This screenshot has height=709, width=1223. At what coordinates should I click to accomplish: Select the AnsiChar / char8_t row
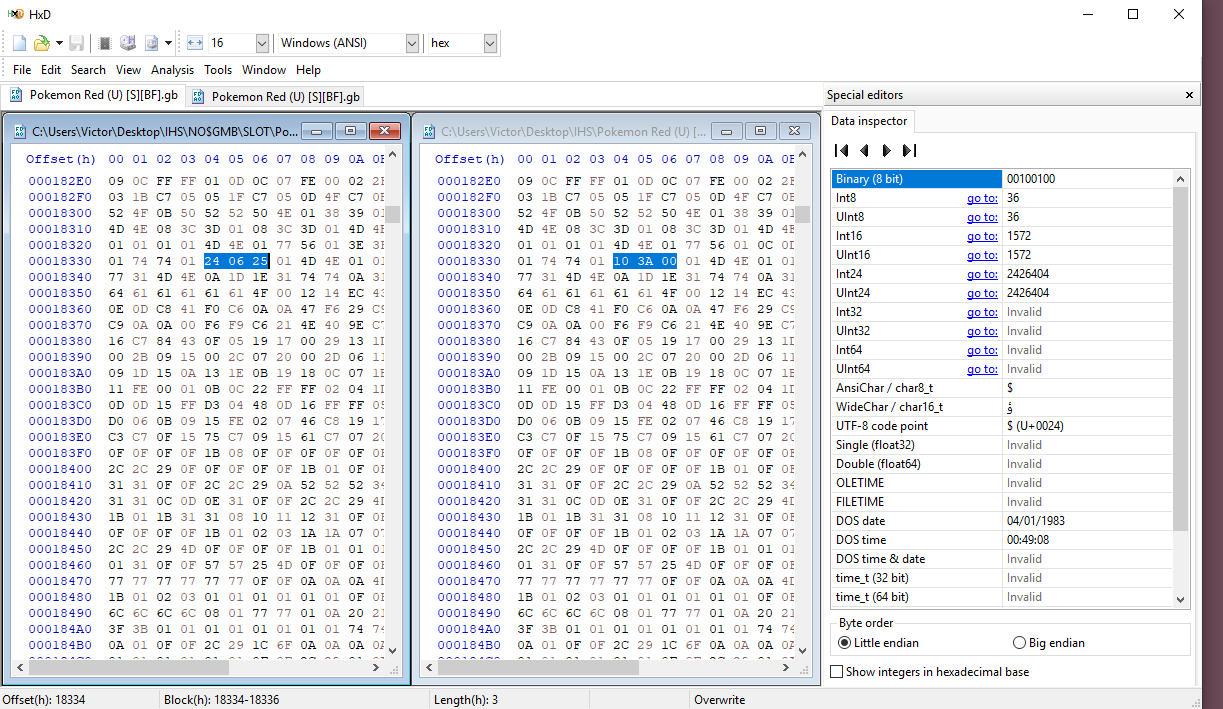click(1002, 388)
